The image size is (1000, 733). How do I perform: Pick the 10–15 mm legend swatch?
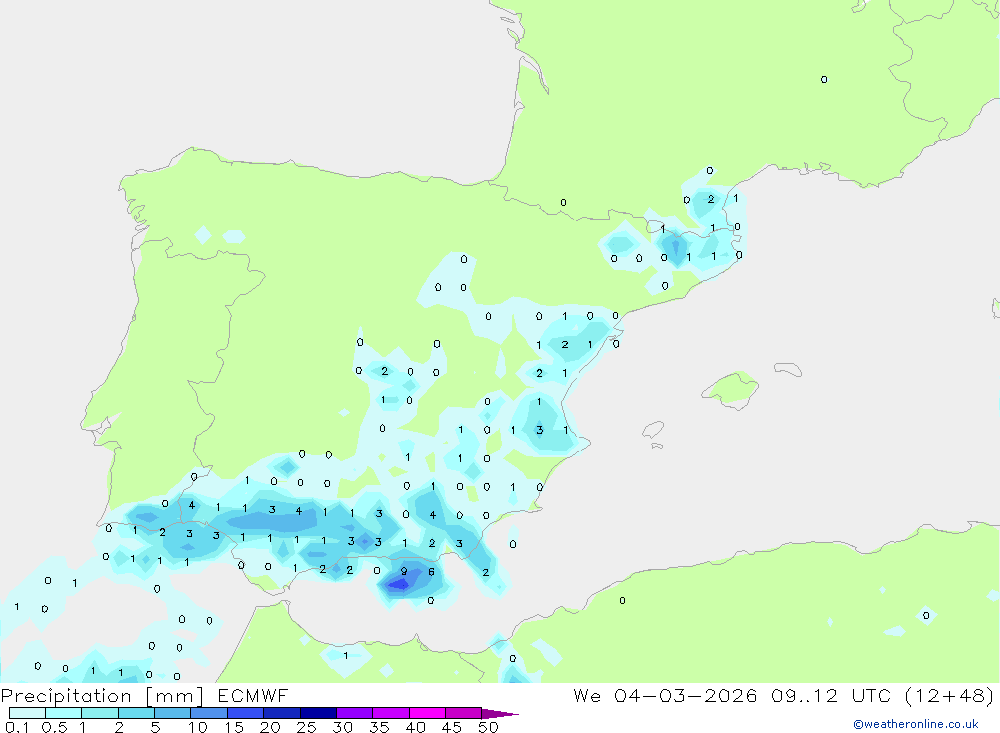tap(209, 713)
